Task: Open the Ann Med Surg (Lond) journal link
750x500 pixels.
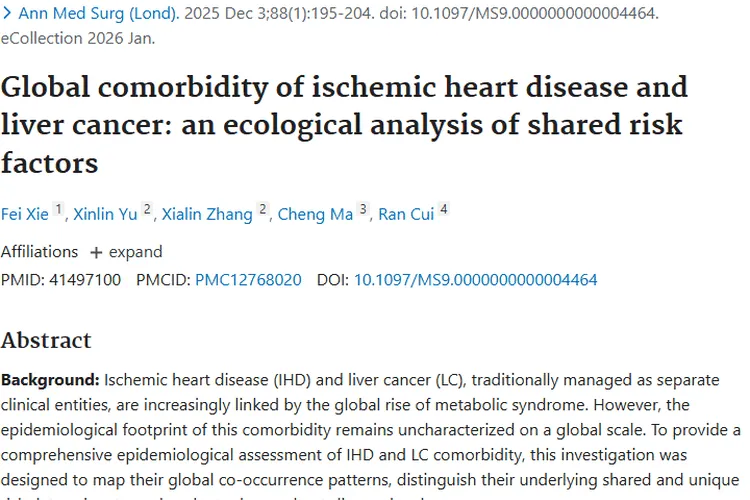Action: (98, 16)
